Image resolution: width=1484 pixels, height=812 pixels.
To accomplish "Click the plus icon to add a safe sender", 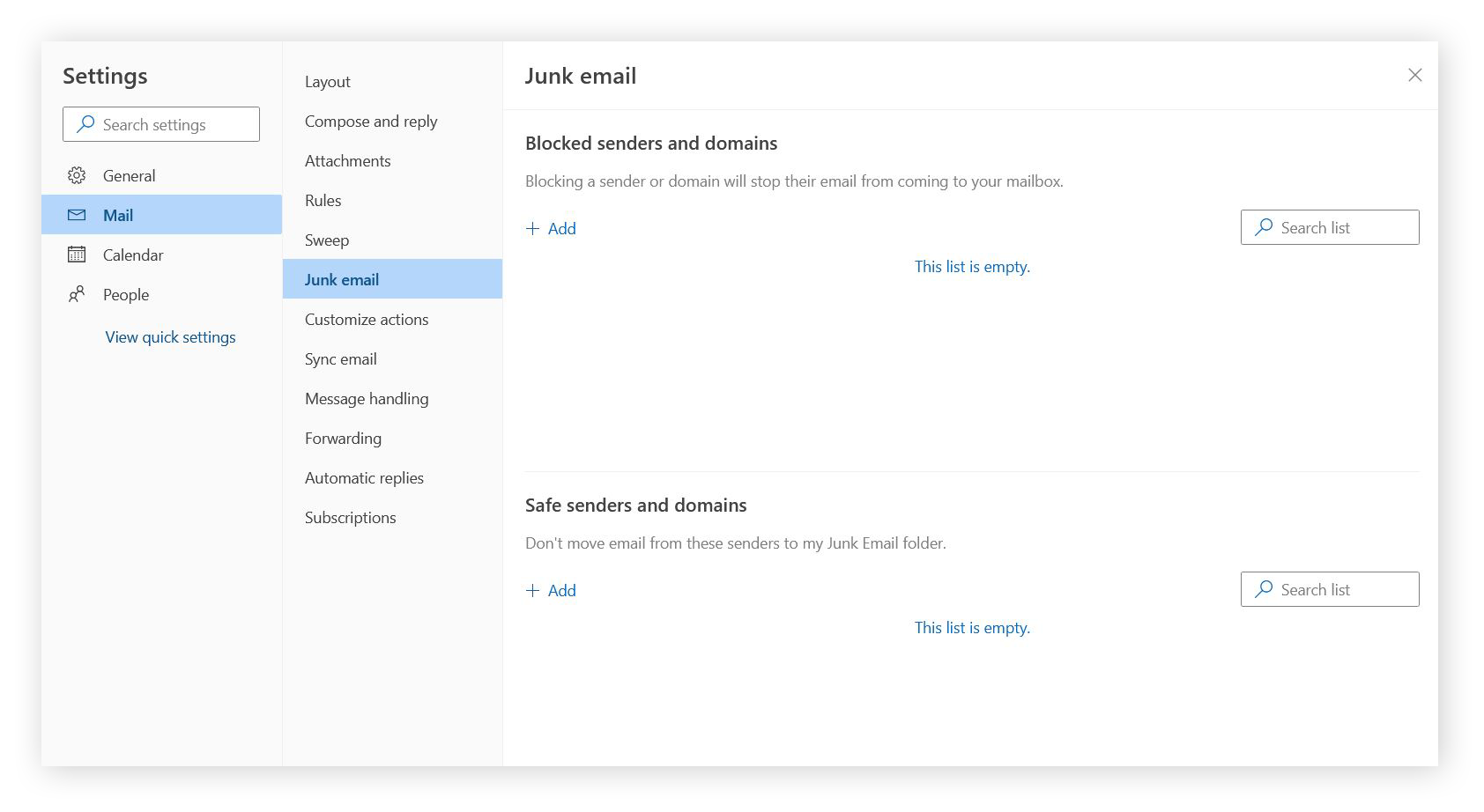I will pos(533,590).
